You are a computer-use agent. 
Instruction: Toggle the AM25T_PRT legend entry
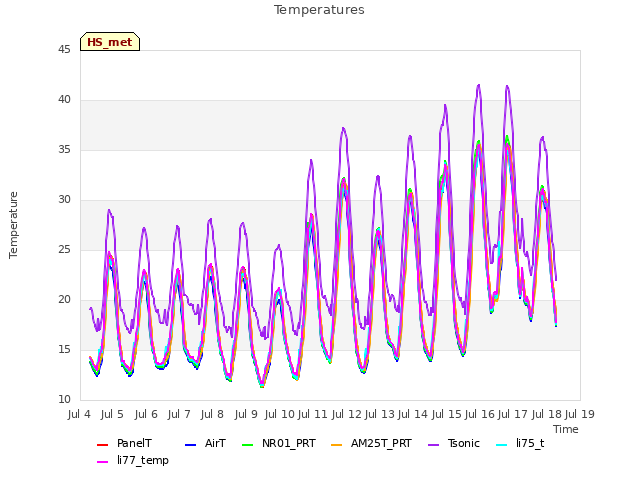click(371, 444)
